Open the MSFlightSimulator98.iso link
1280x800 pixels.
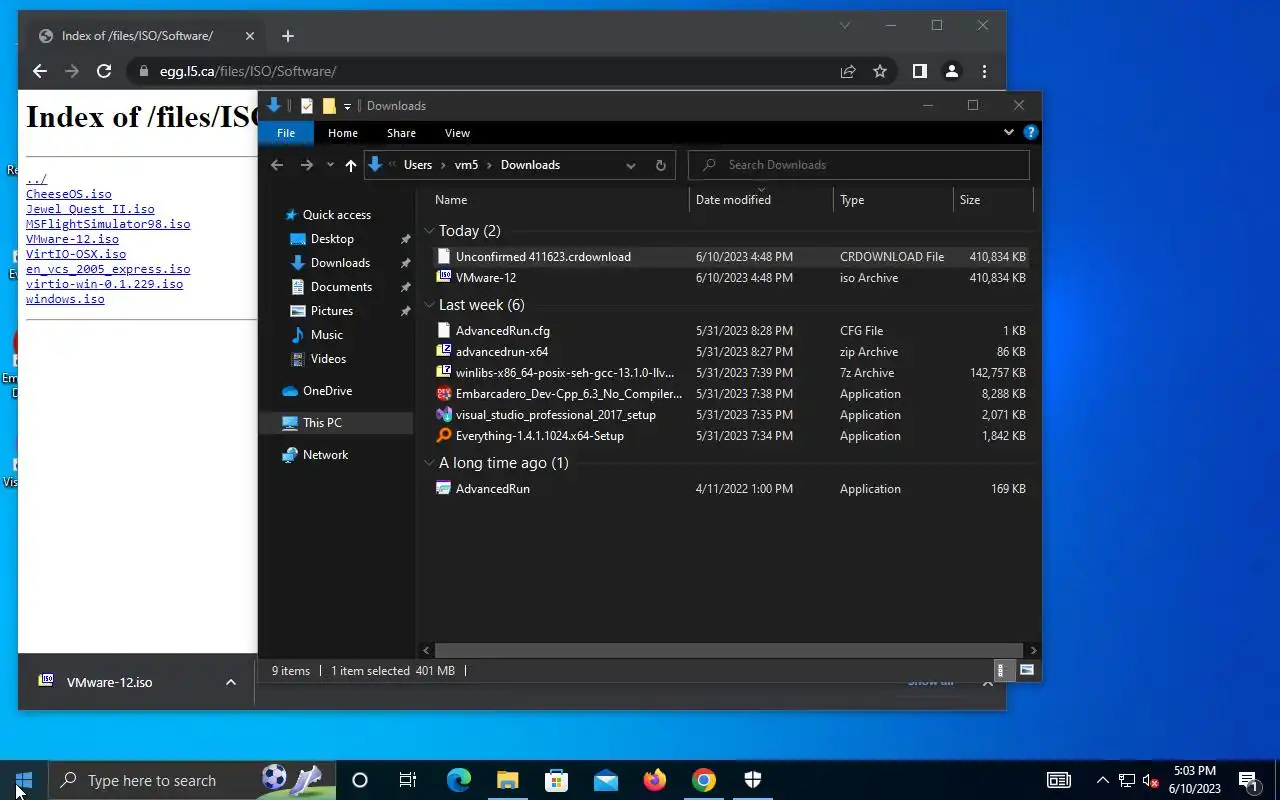108,224
